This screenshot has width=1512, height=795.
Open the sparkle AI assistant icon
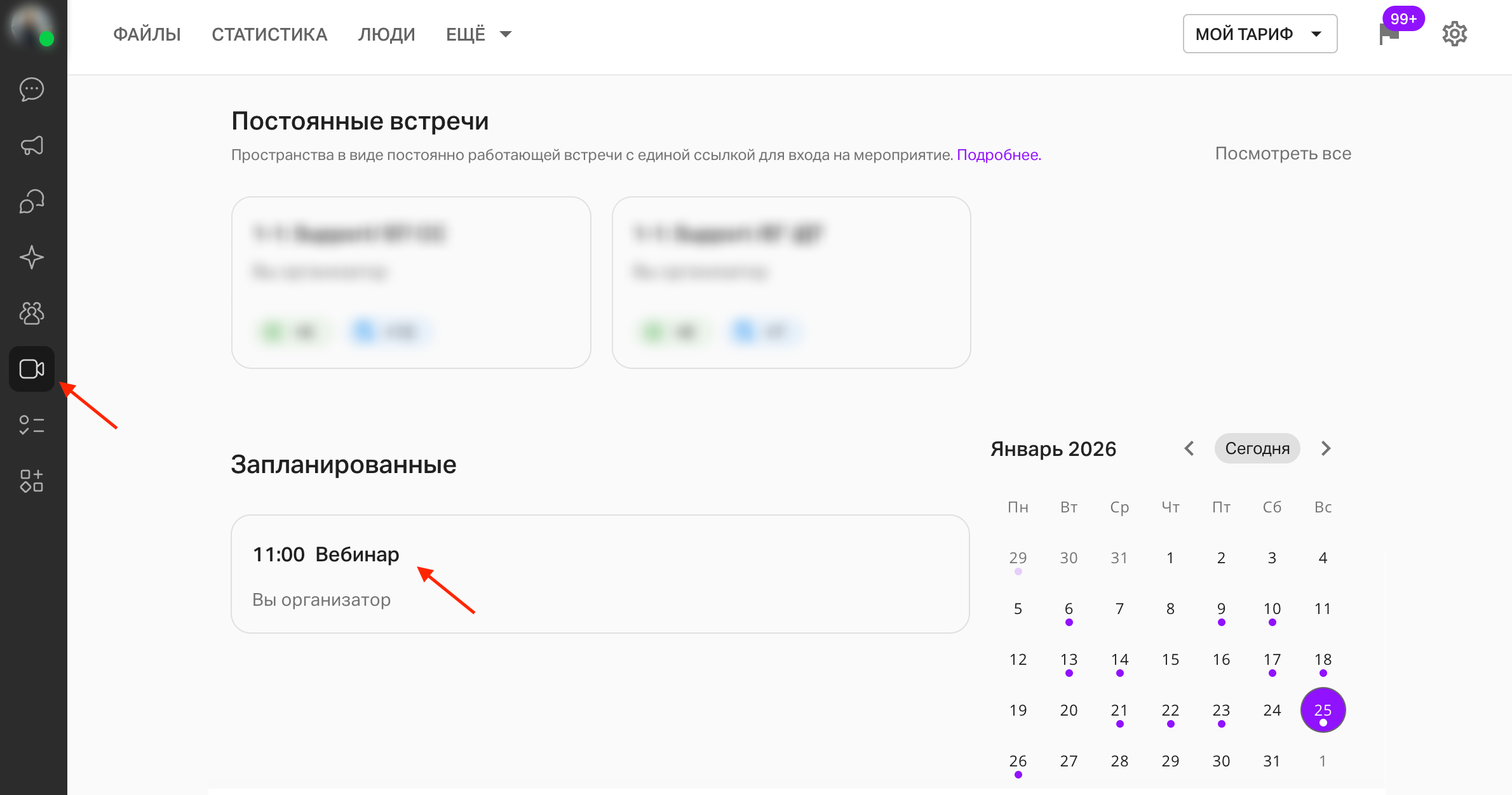[x=32, y=257]
